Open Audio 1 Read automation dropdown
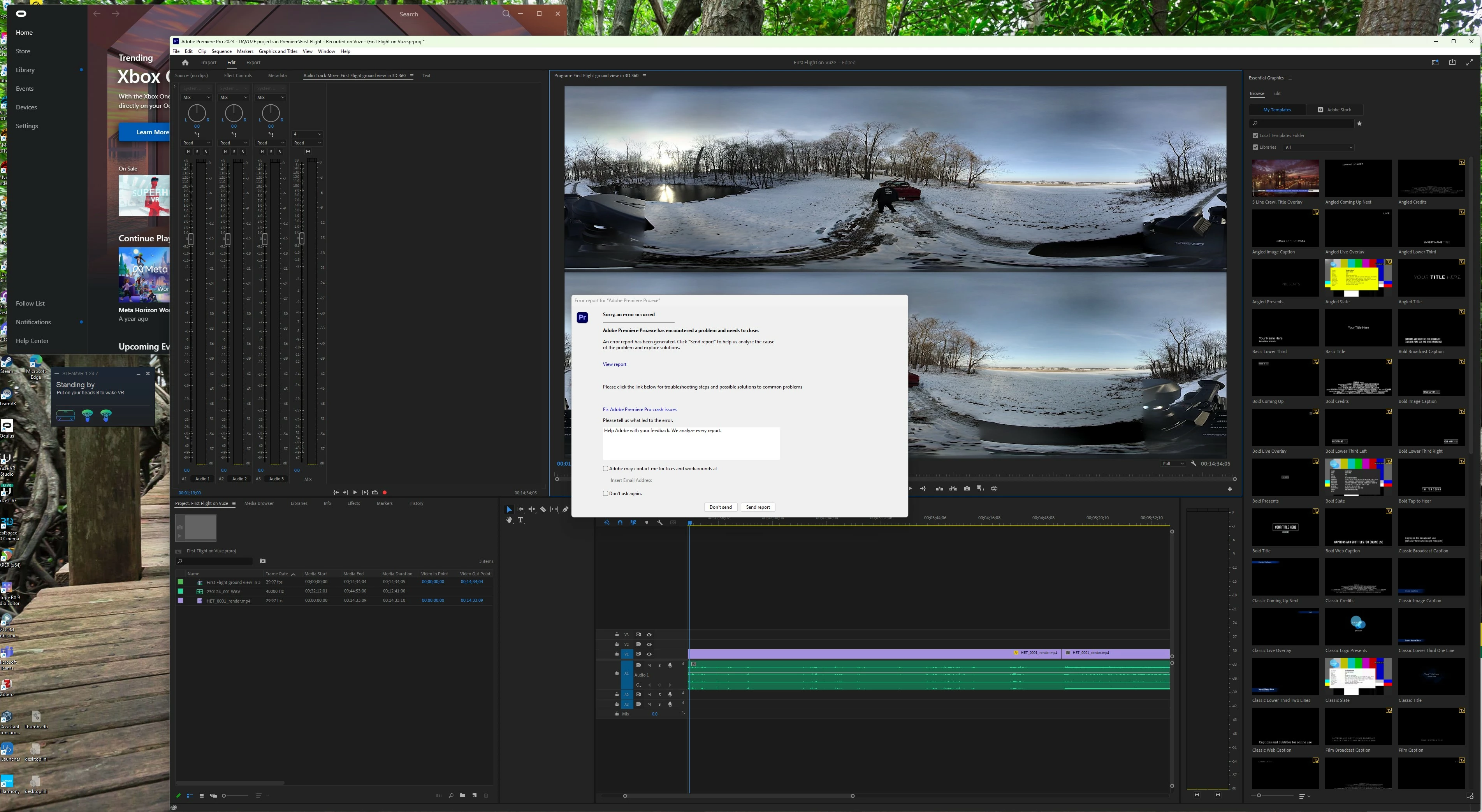1482x812 pixels. click(196, 143)
